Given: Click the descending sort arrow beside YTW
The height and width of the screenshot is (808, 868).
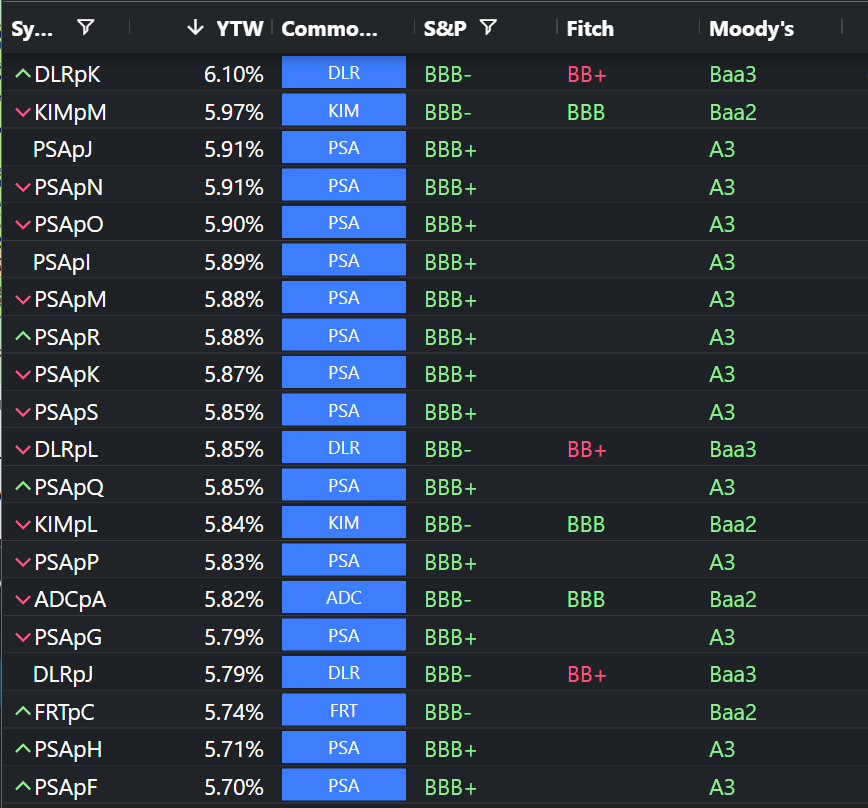Looking at the screenshot, I should point(195,28).
